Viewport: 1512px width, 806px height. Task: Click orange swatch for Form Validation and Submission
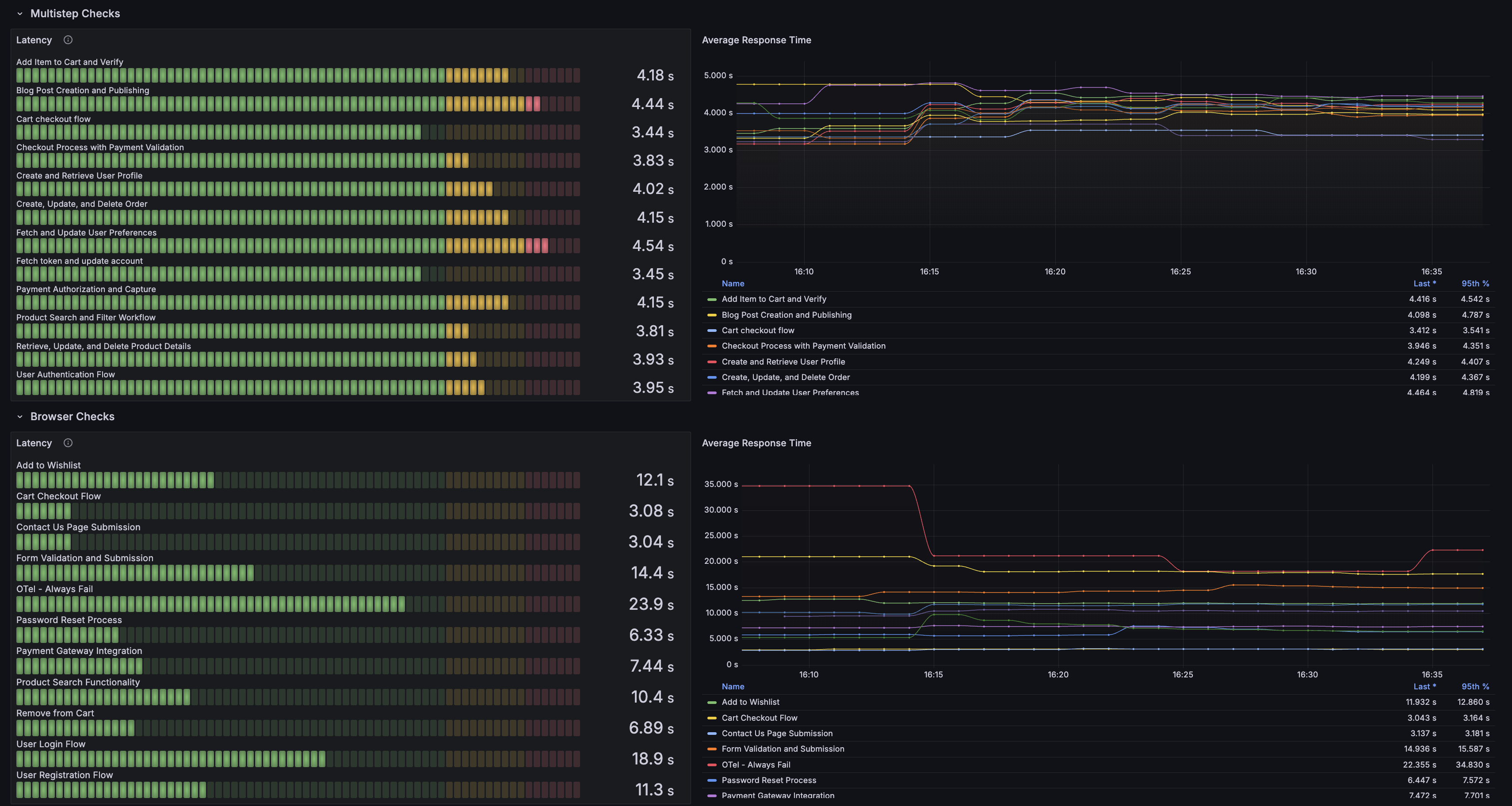point(711,749)
